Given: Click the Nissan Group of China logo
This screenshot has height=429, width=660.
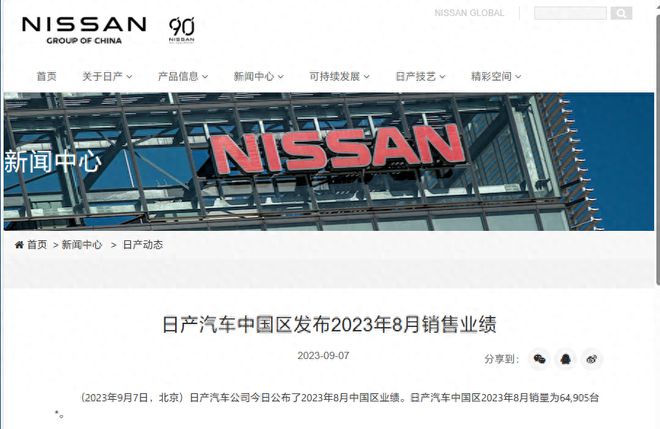Looking at the screenshot, I should [84, 30].
